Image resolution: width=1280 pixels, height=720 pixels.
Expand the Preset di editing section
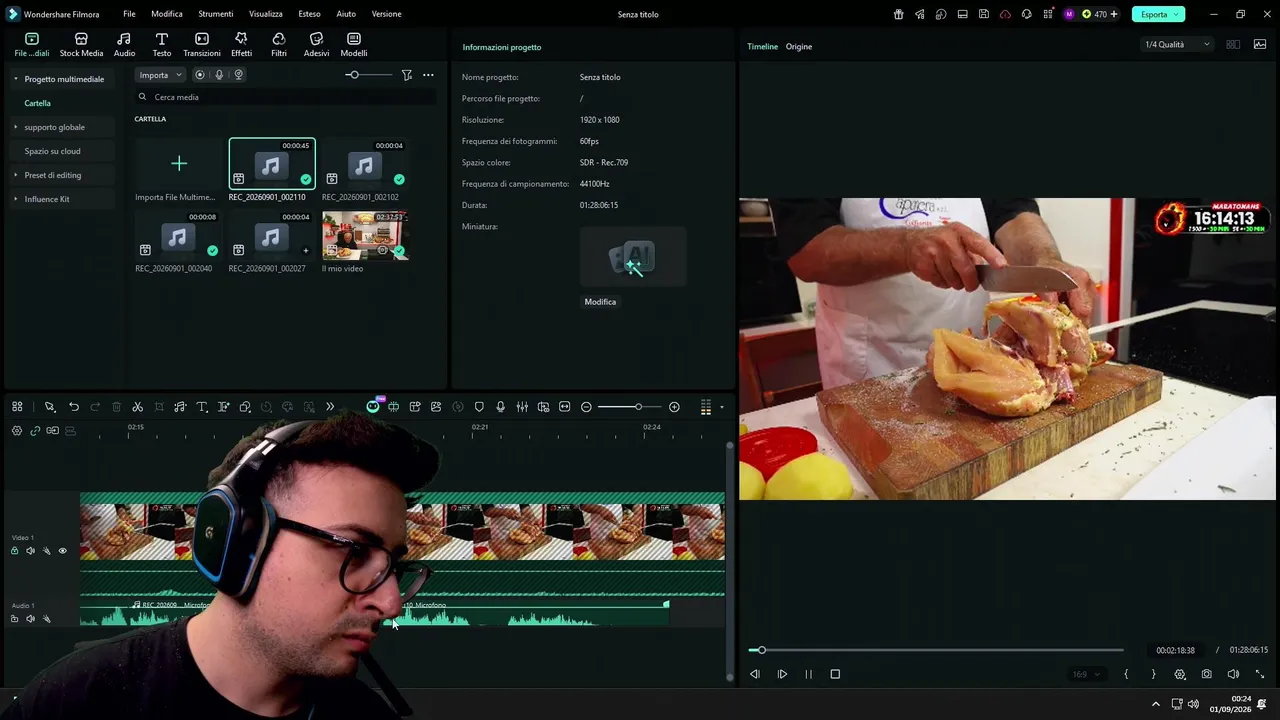coord(15,175)
